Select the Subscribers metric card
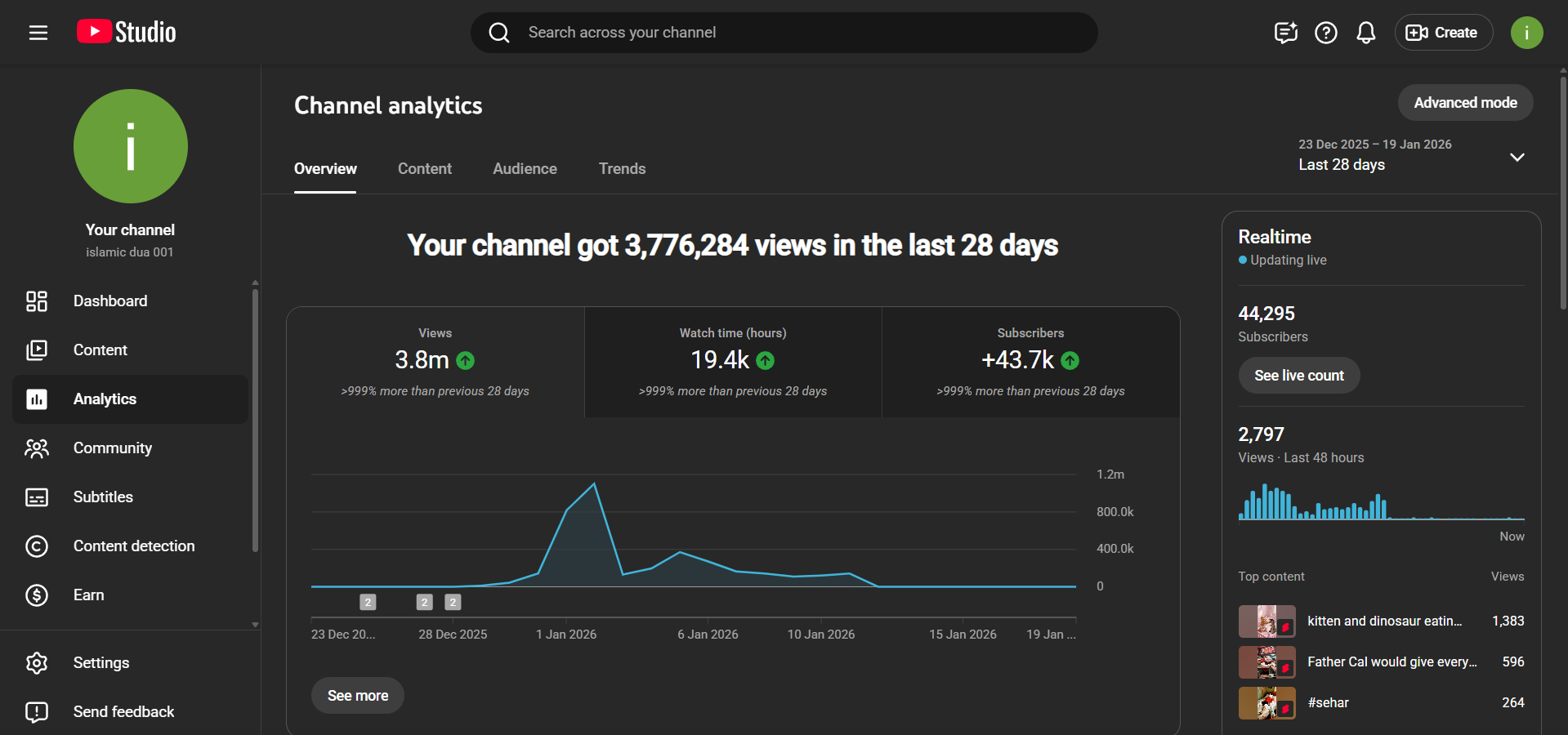Screen dimensions: 1568x735 pos(1030,362)
